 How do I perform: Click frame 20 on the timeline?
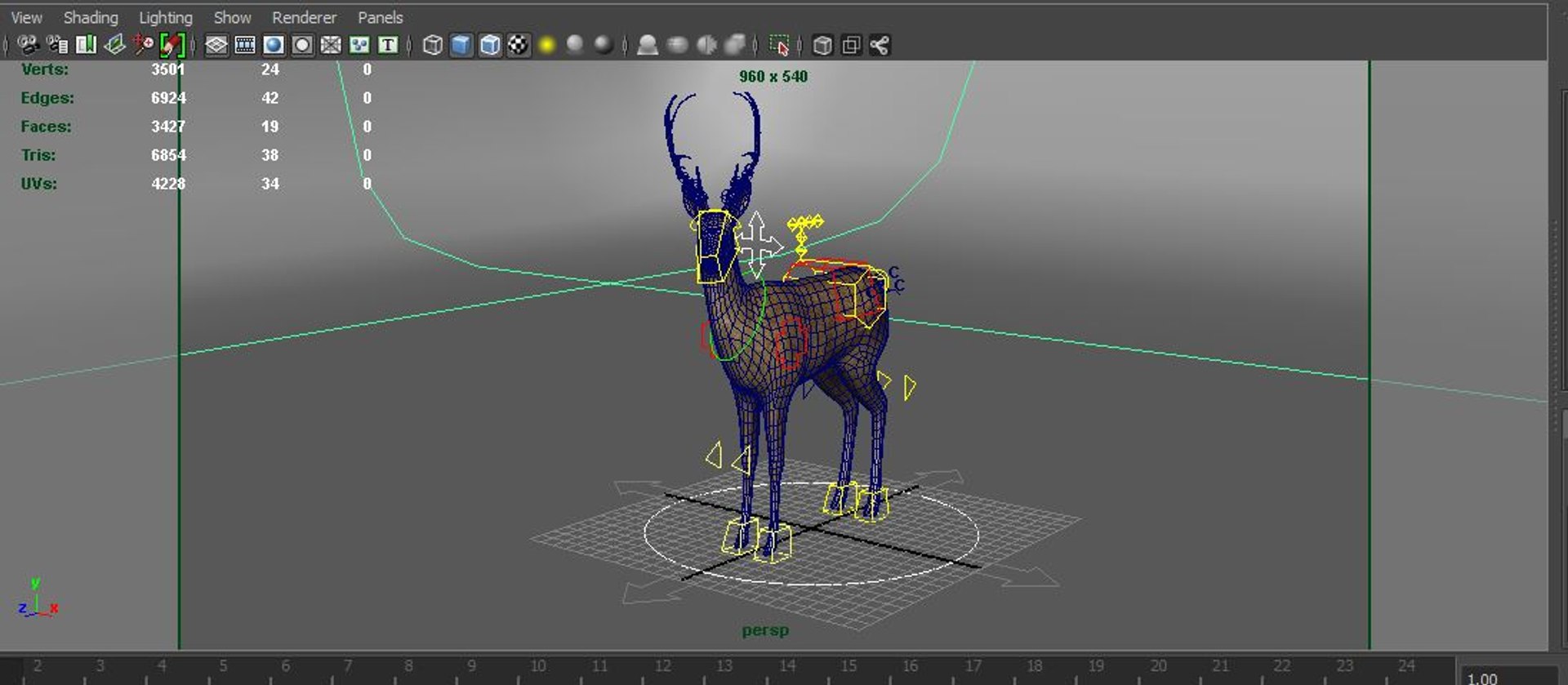coord(1158,666)
